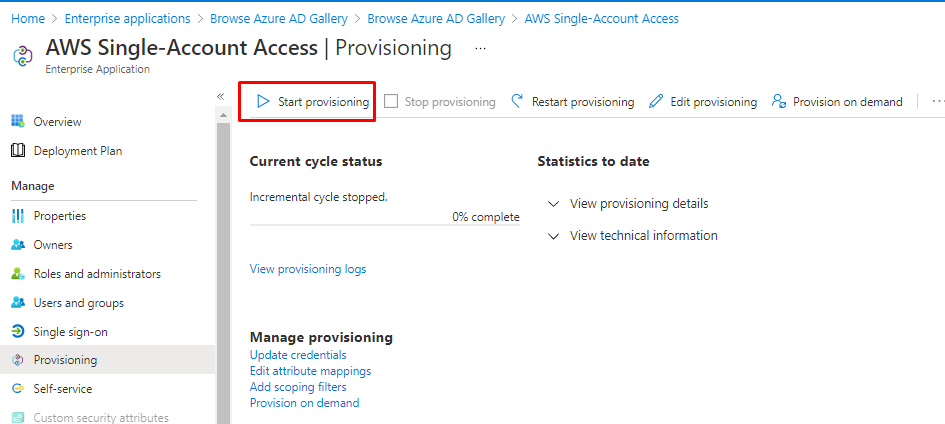Open the toolbar overflow ellipsis menu
This screenshot has height=424, width=945.
[x=937, y=102]
